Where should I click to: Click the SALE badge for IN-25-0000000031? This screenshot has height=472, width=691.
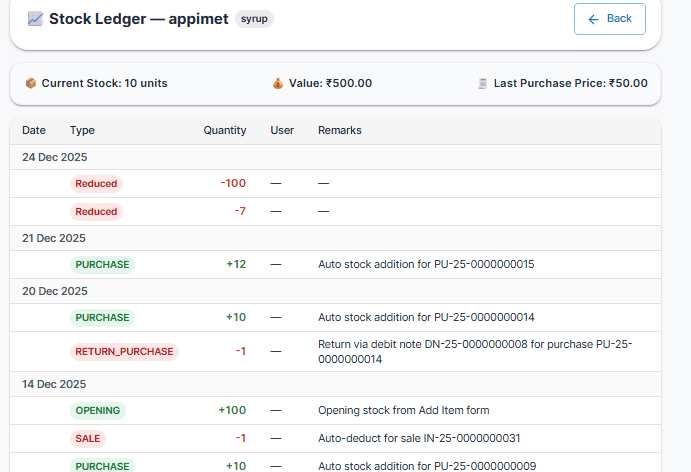point(88,438)
